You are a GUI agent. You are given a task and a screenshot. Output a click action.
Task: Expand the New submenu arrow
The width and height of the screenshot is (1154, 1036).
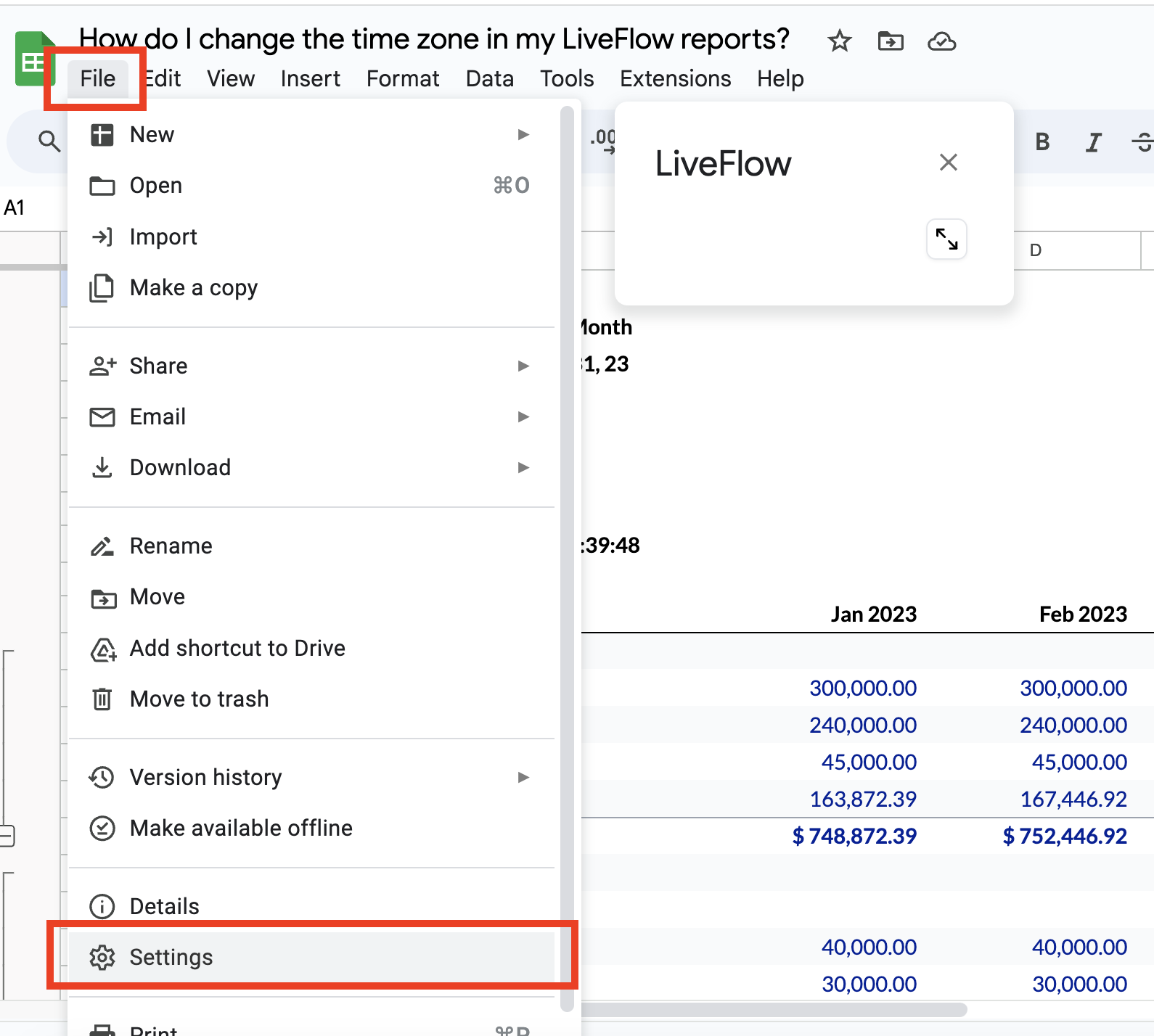[x=523, y=135]
